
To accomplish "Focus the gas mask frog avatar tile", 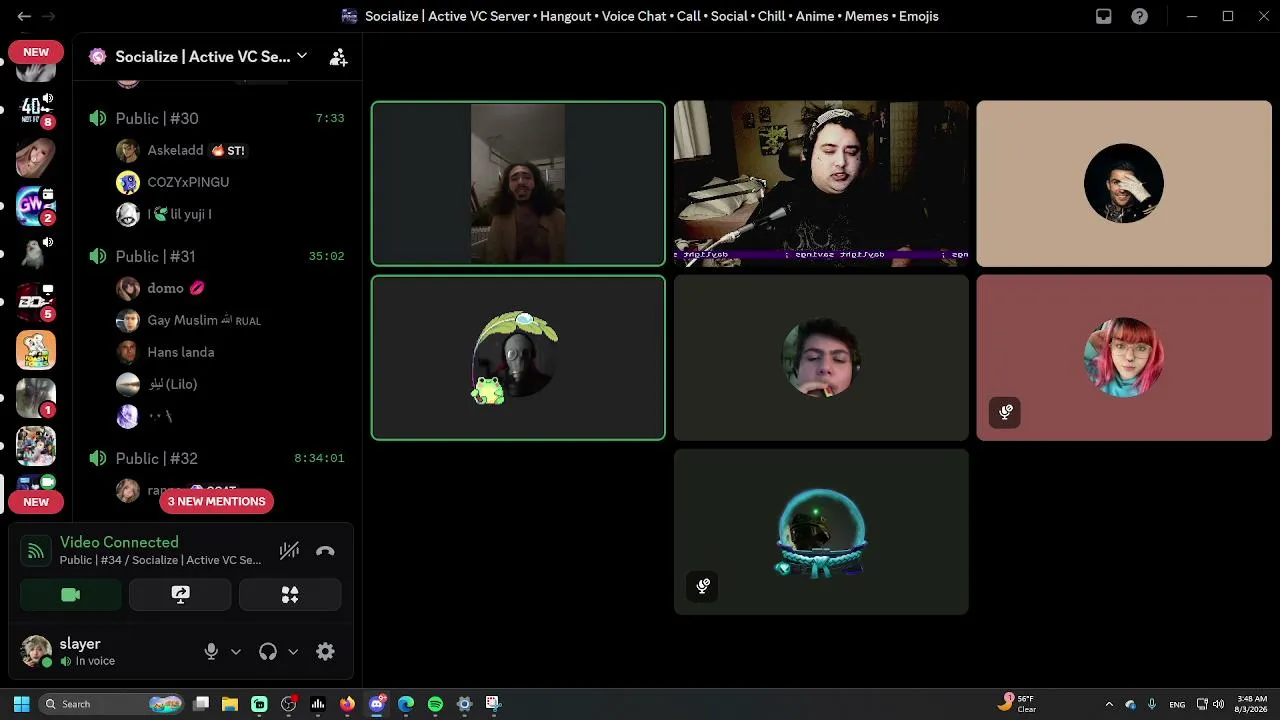I will point(518,358).
